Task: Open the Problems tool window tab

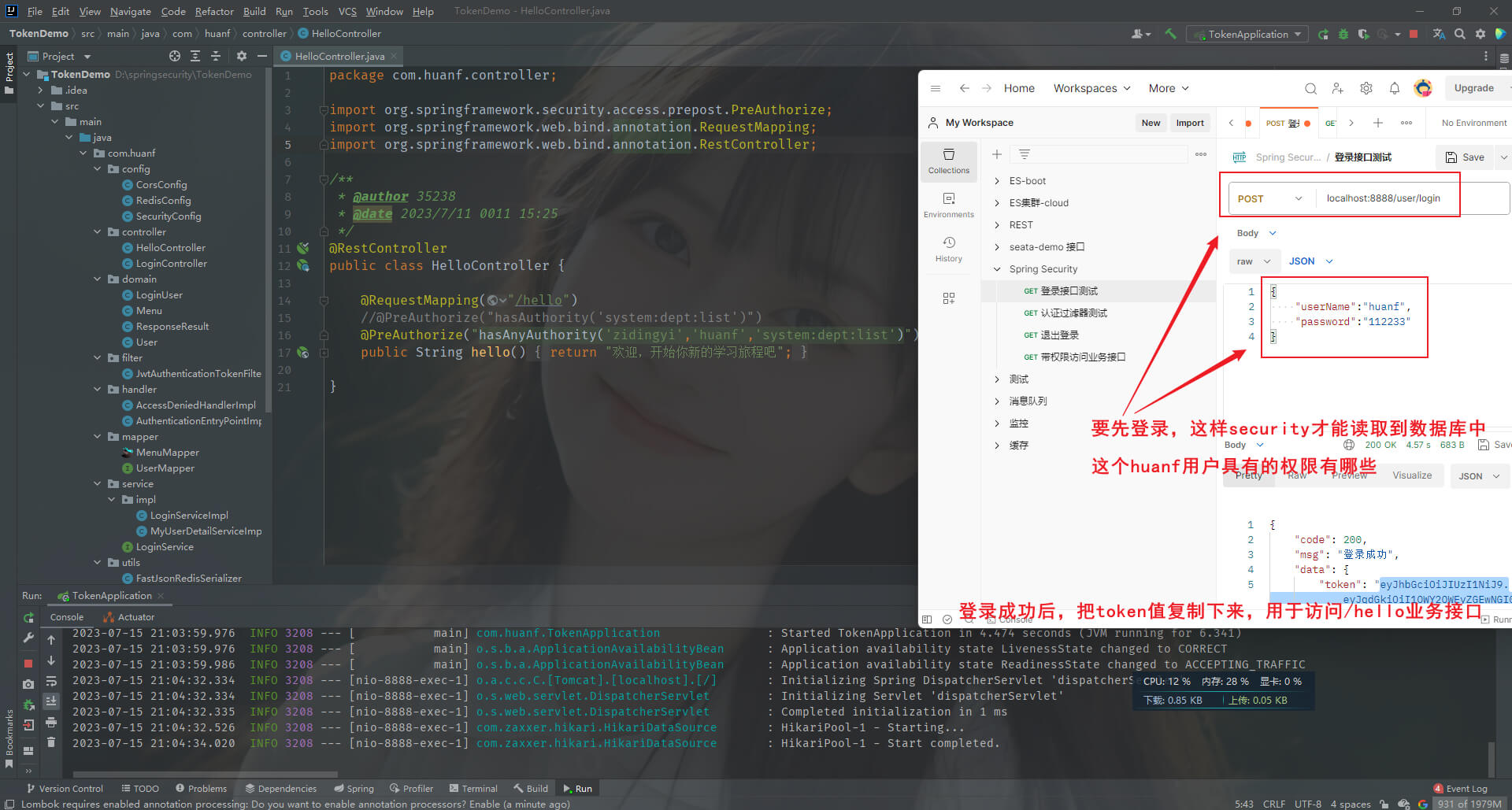Action: coord(201,788)
